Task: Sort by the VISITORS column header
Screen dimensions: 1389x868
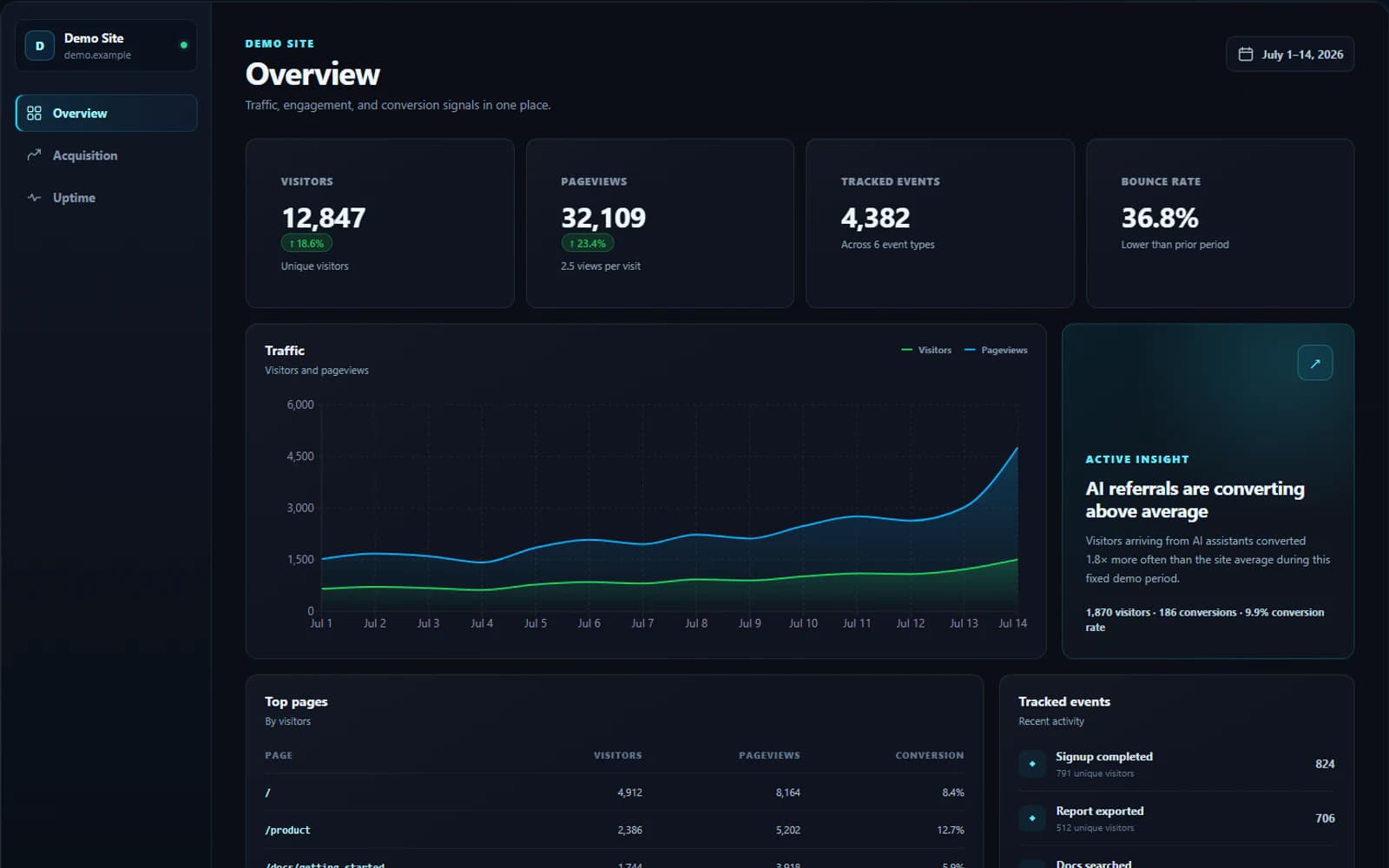Action: [617, 755]
